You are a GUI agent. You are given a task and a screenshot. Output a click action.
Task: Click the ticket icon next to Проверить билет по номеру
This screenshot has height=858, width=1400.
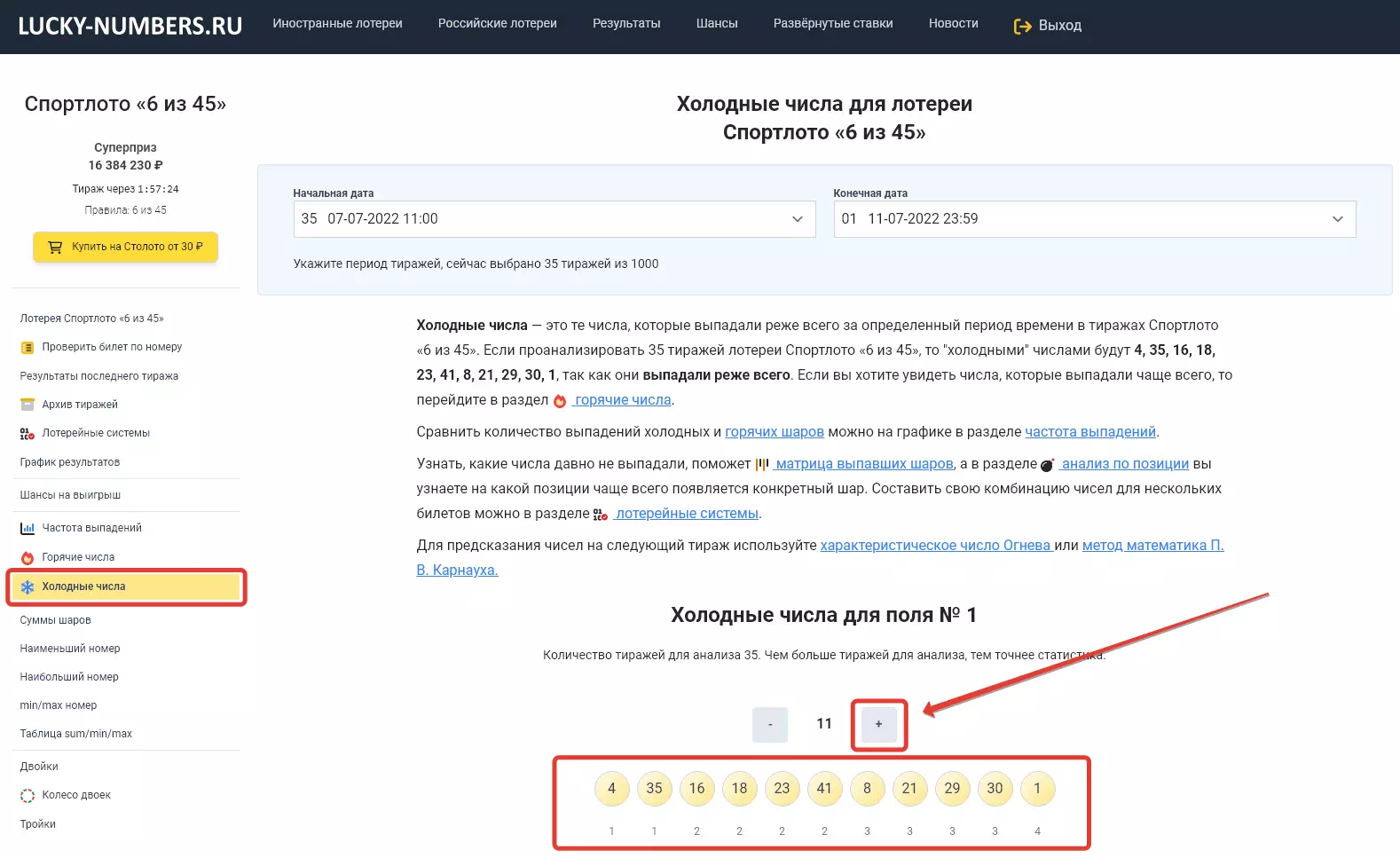click(28, 348)
